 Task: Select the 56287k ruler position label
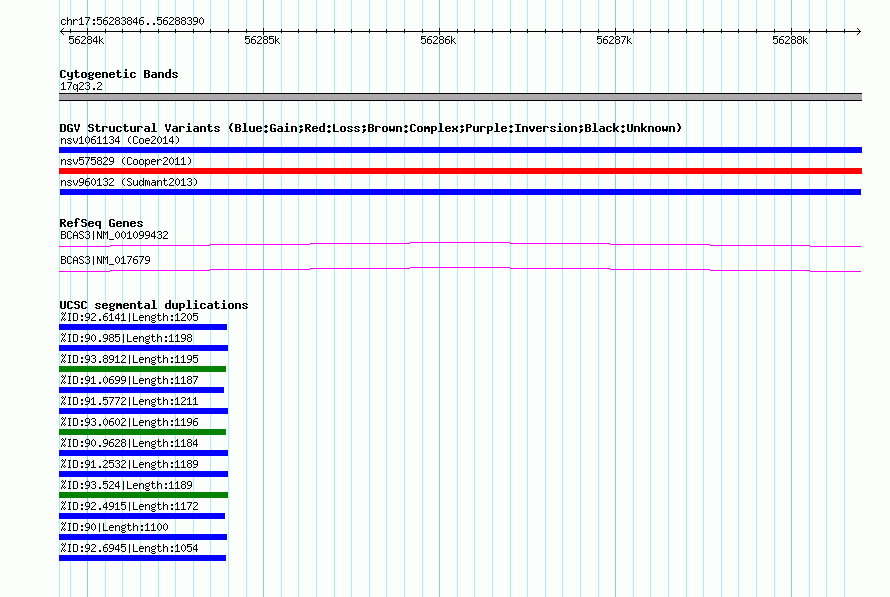pyautogui.click(x=614, y=40)
